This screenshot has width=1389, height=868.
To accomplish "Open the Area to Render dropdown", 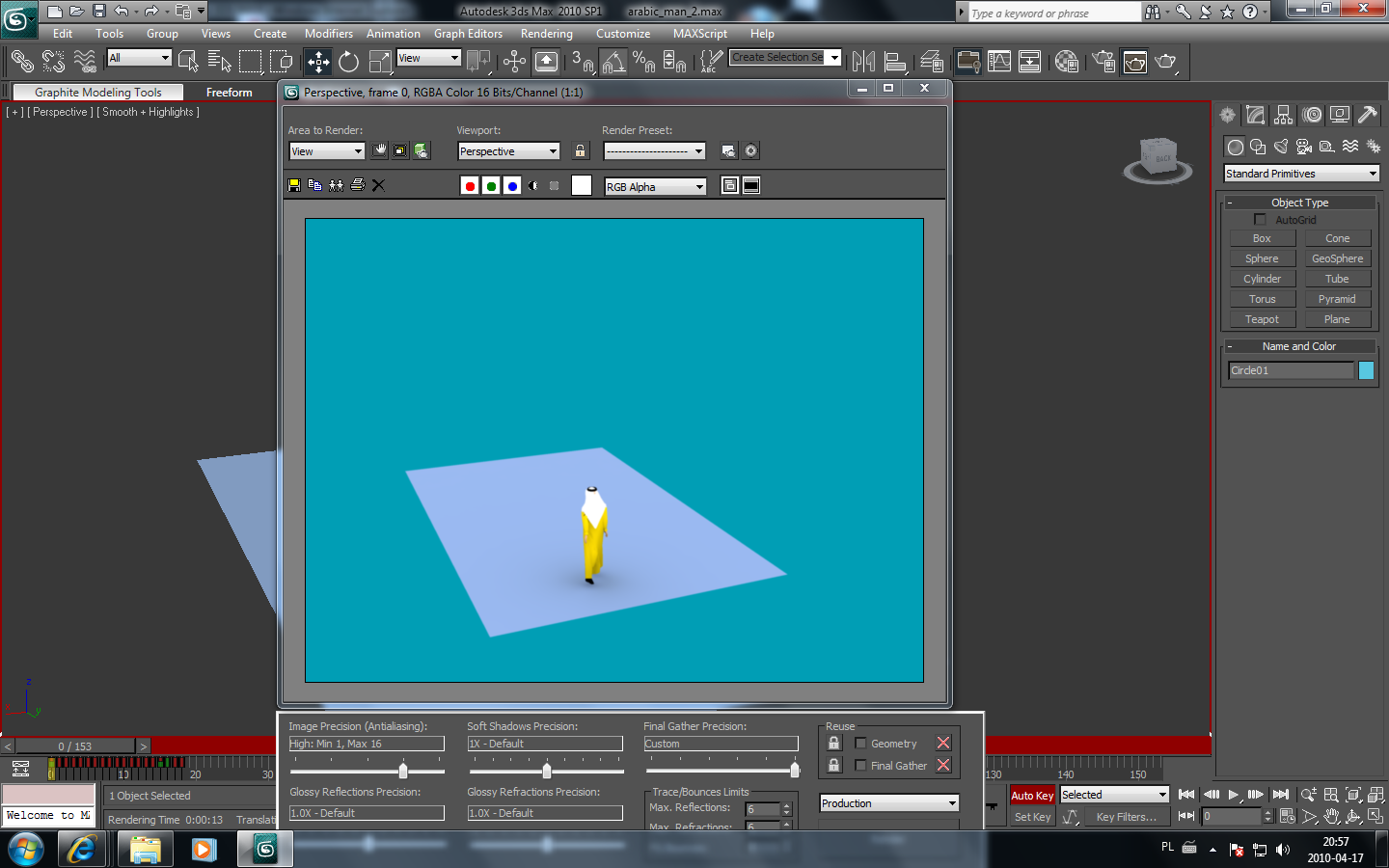I will pyautogui.click(x=327, y=151).
